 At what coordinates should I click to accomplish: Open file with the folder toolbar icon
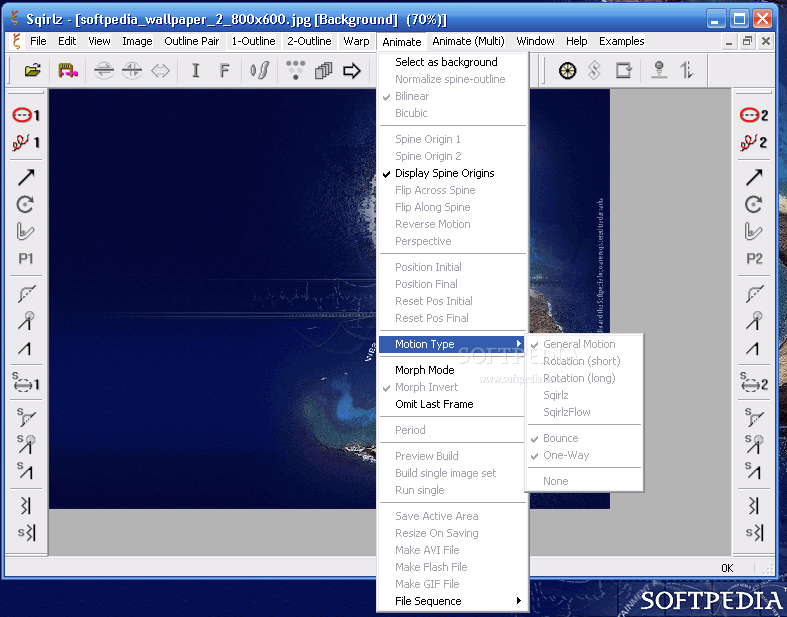click(x=33, y=70)
